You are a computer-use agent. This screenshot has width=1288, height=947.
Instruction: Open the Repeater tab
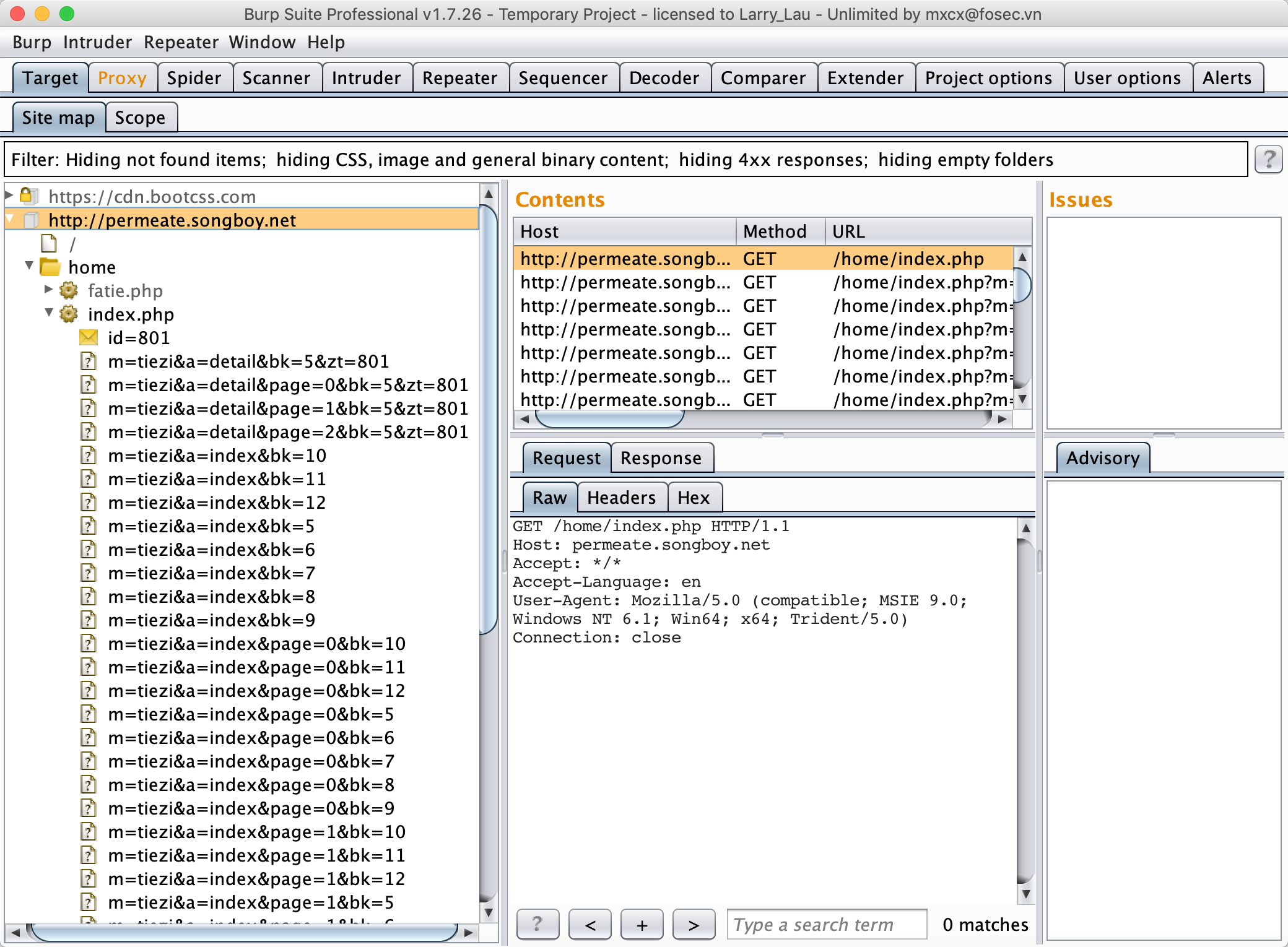coord(459,78)
